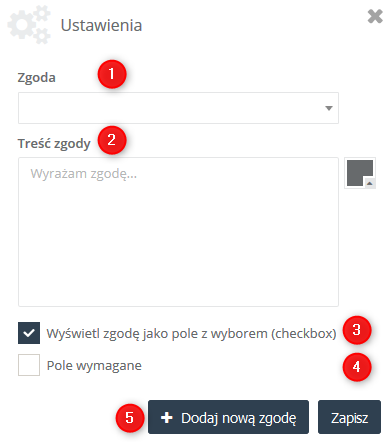392x445 pixels.
Task: Enable the Pole wymagane checkbox
Action: click(x=29, y=365)
